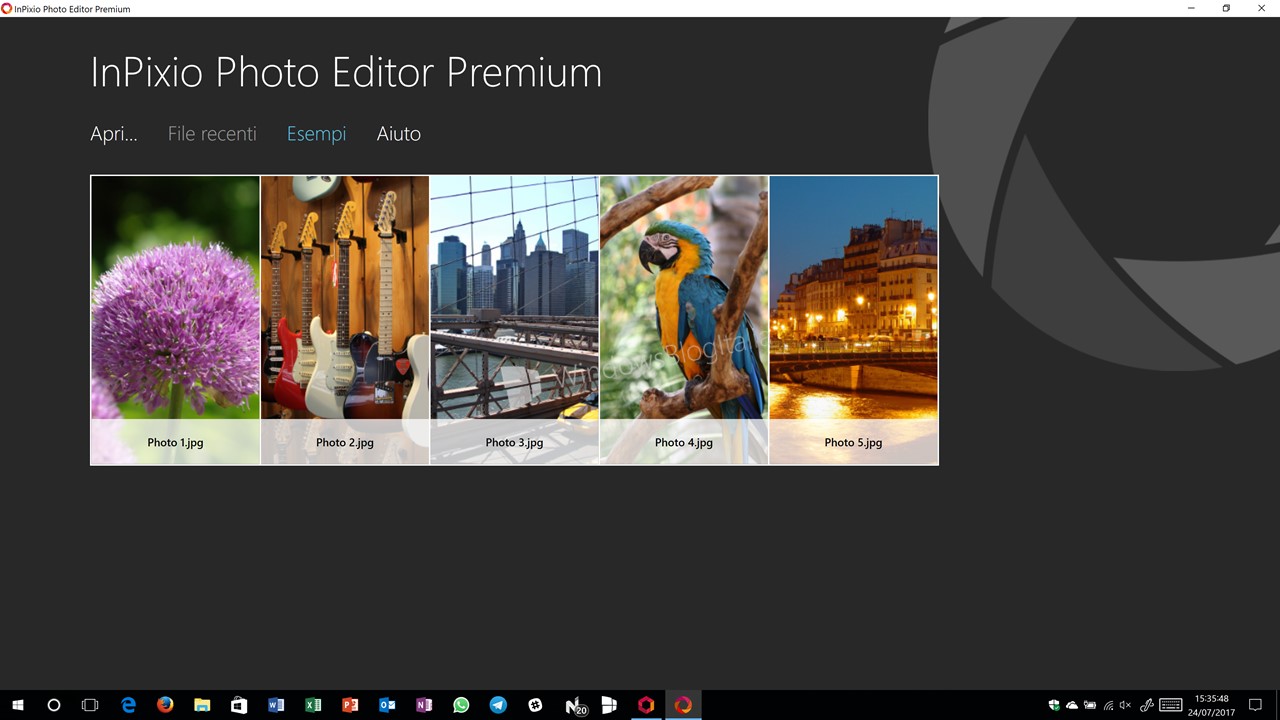Open the Photo 4.jpg parrot sample
Screen dimensions: 1280x720
coord(684,320)
